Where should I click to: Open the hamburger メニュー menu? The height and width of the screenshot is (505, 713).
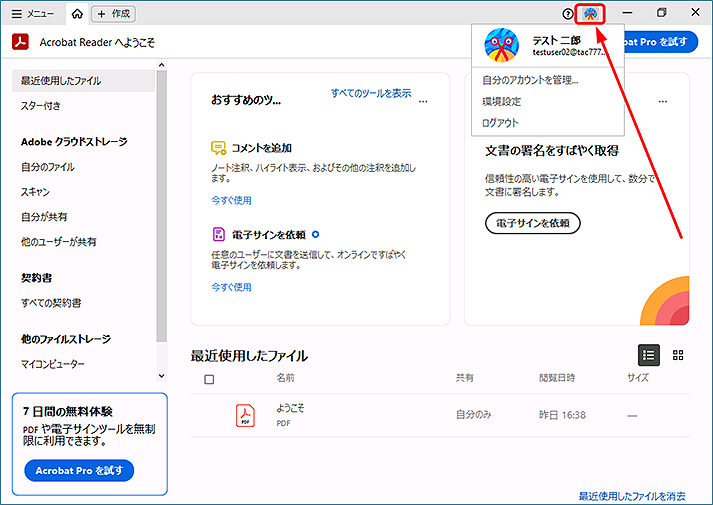point(32,14)
